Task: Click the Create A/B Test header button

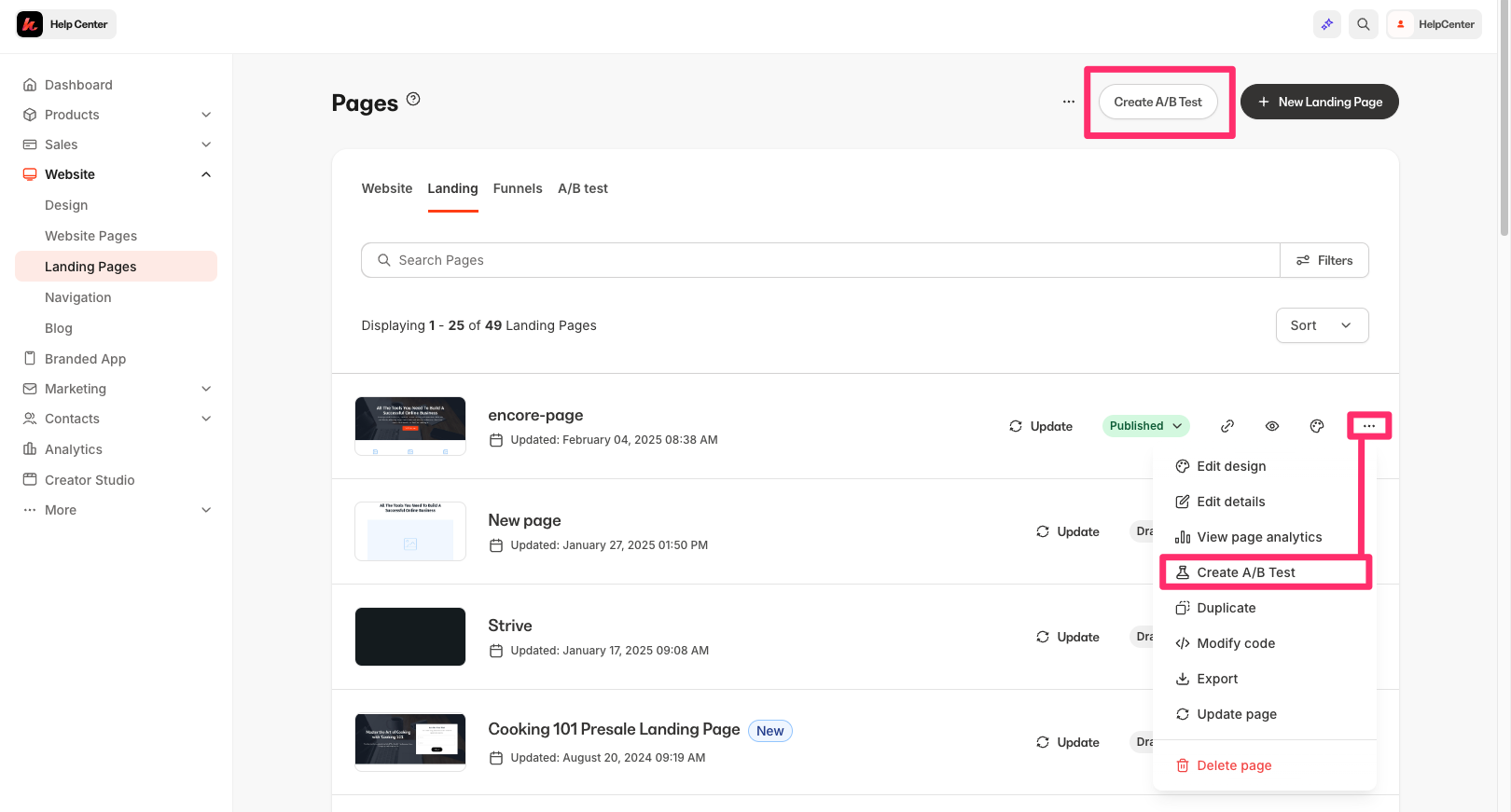Action: 1158,102
